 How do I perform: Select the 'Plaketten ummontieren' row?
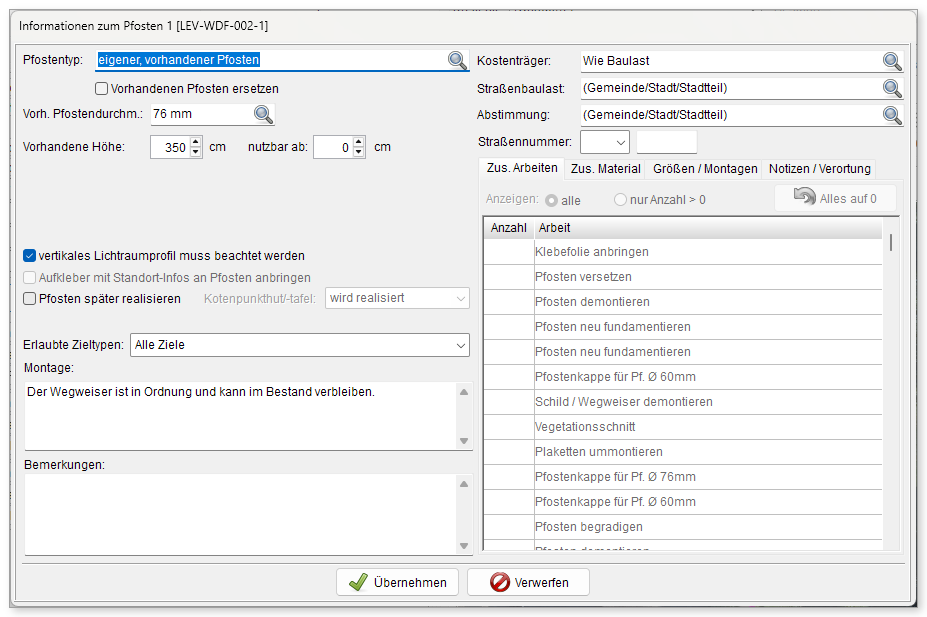(683, 452)
